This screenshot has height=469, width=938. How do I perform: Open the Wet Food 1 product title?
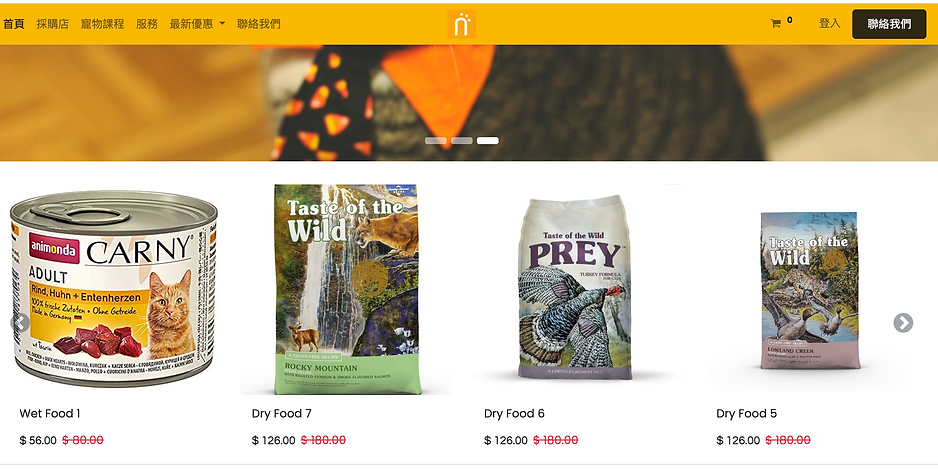pyautogui.click(x=50, y=413)
